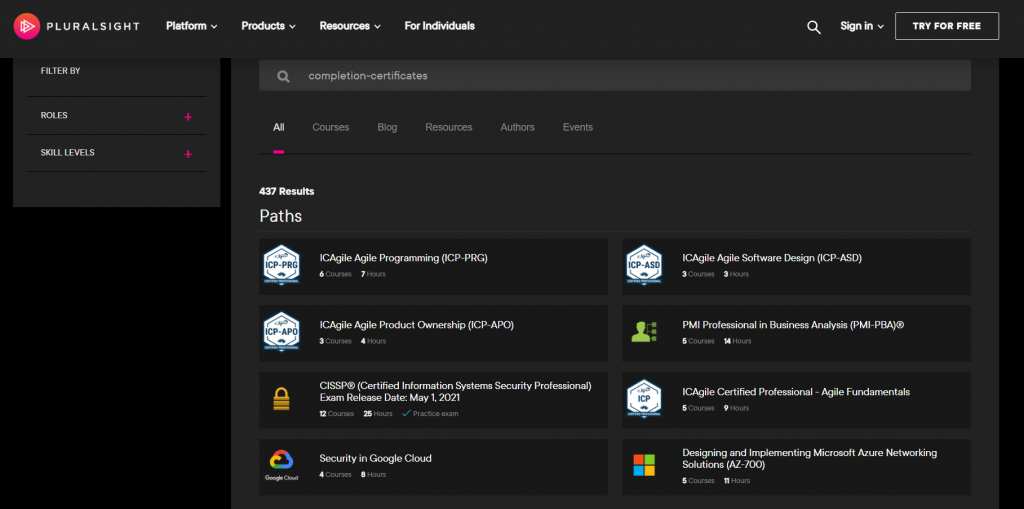Click the ICP-PRG badge icon
This screenshot has width=1024, height=509.
tap(281, 265)
